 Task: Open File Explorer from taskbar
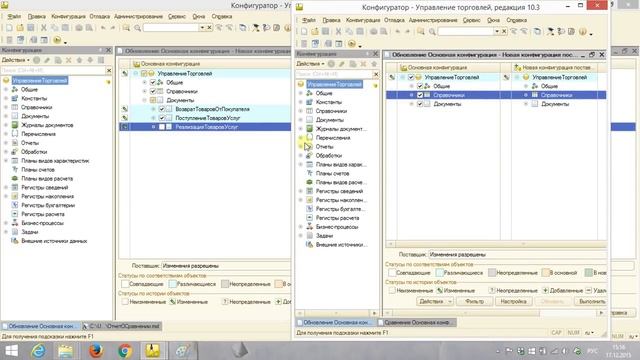(65, 351)
